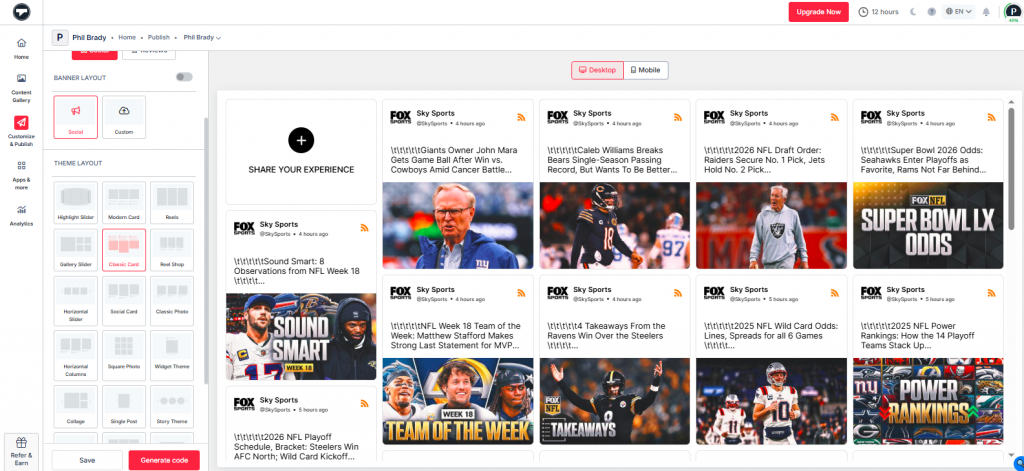Click RSS icon on Sound Smart card
This screenshot has height=471, width=1024.
click(364, 228)
